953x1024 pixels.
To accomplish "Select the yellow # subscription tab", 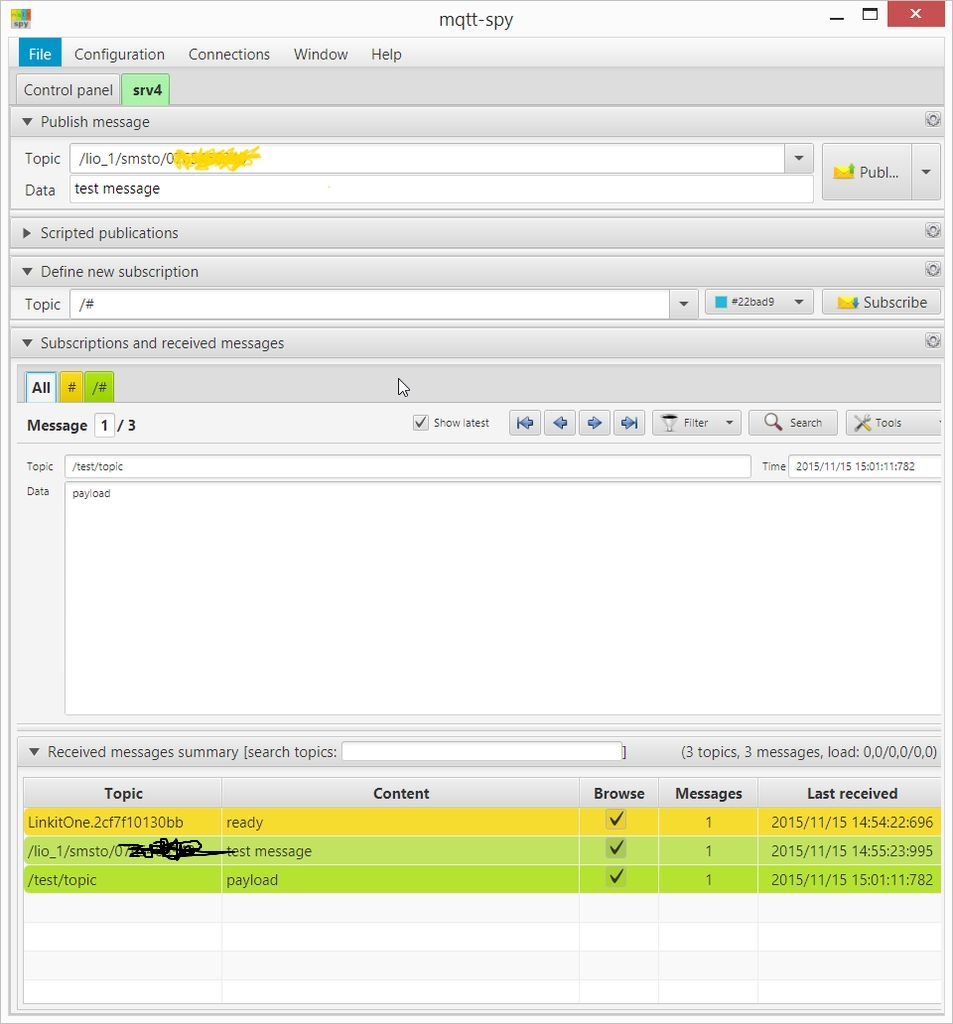I will 71,387.
